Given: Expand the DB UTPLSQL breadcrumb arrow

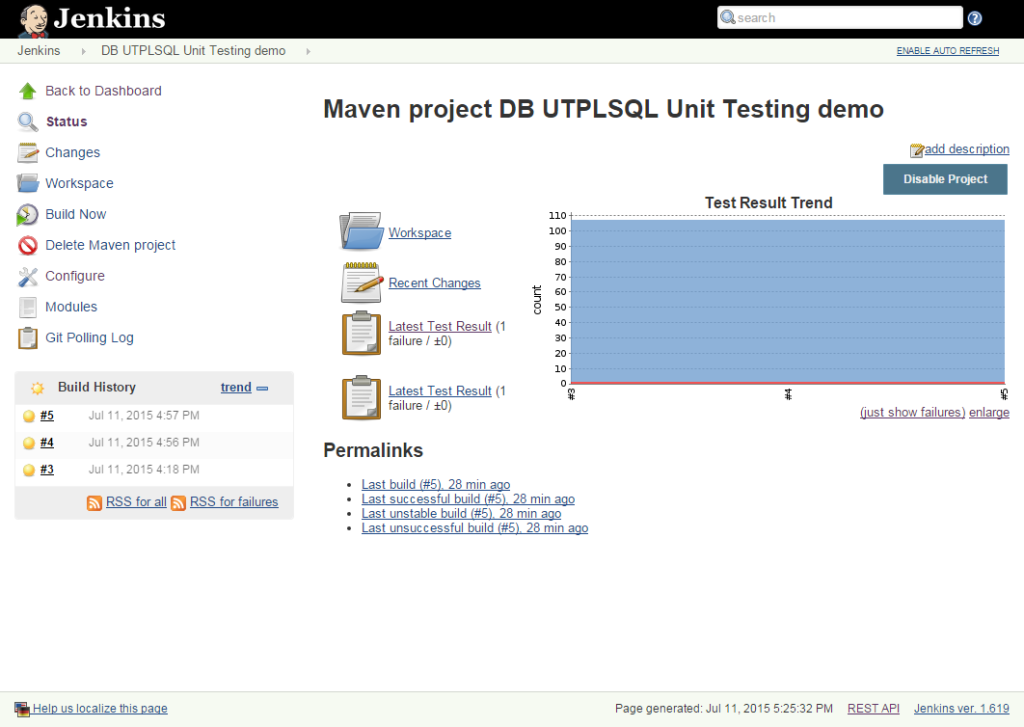Looking at the screenshot, I should [x=308, y=51].
